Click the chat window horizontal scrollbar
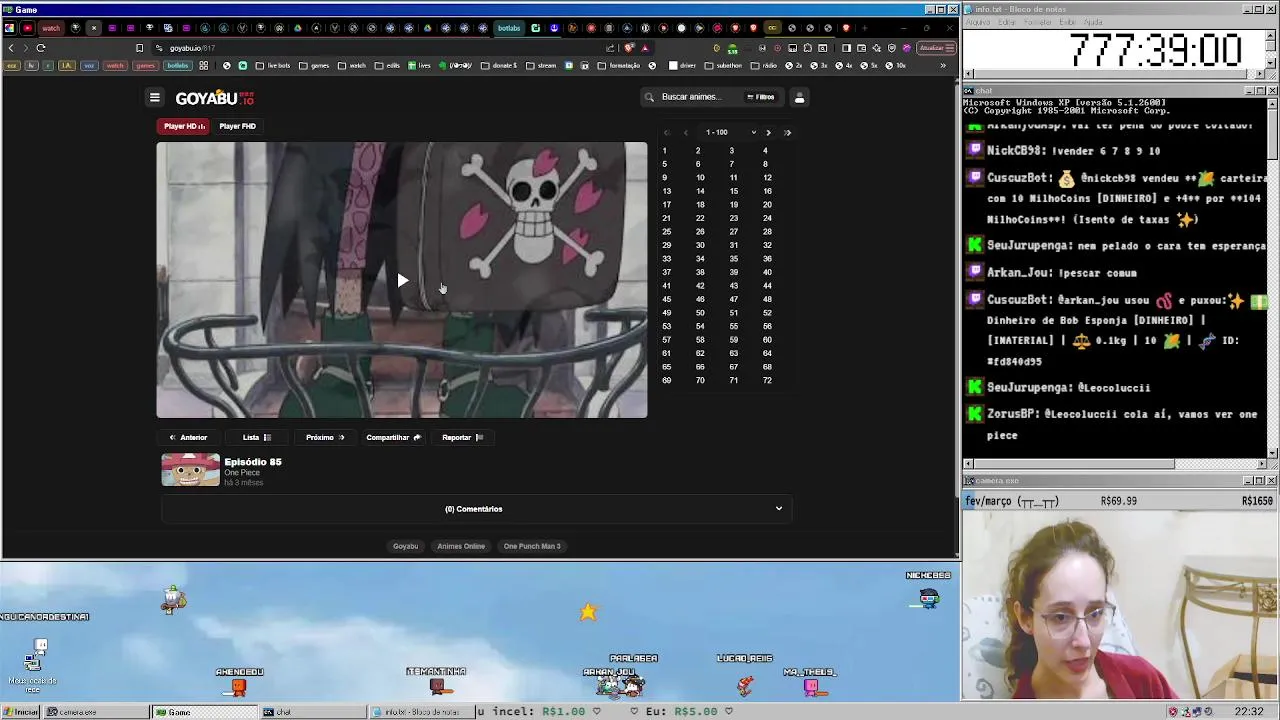1280x720 pixels. pos(1115,464)
